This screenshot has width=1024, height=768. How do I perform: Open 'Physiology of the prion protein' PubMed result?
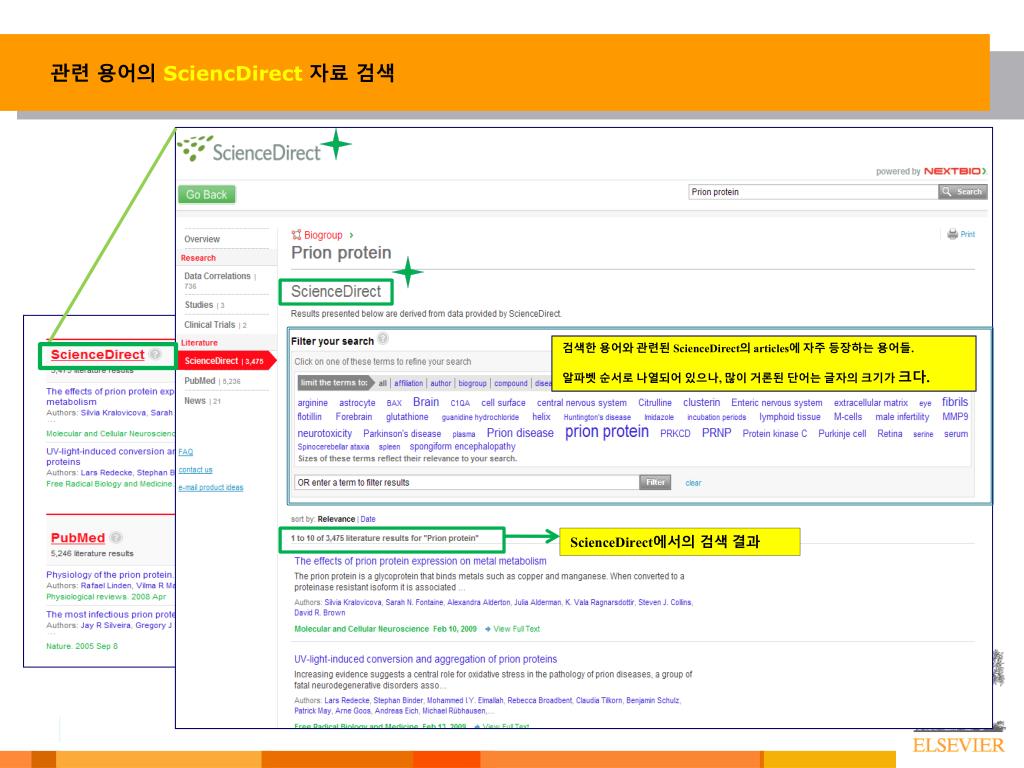(110, 575)
